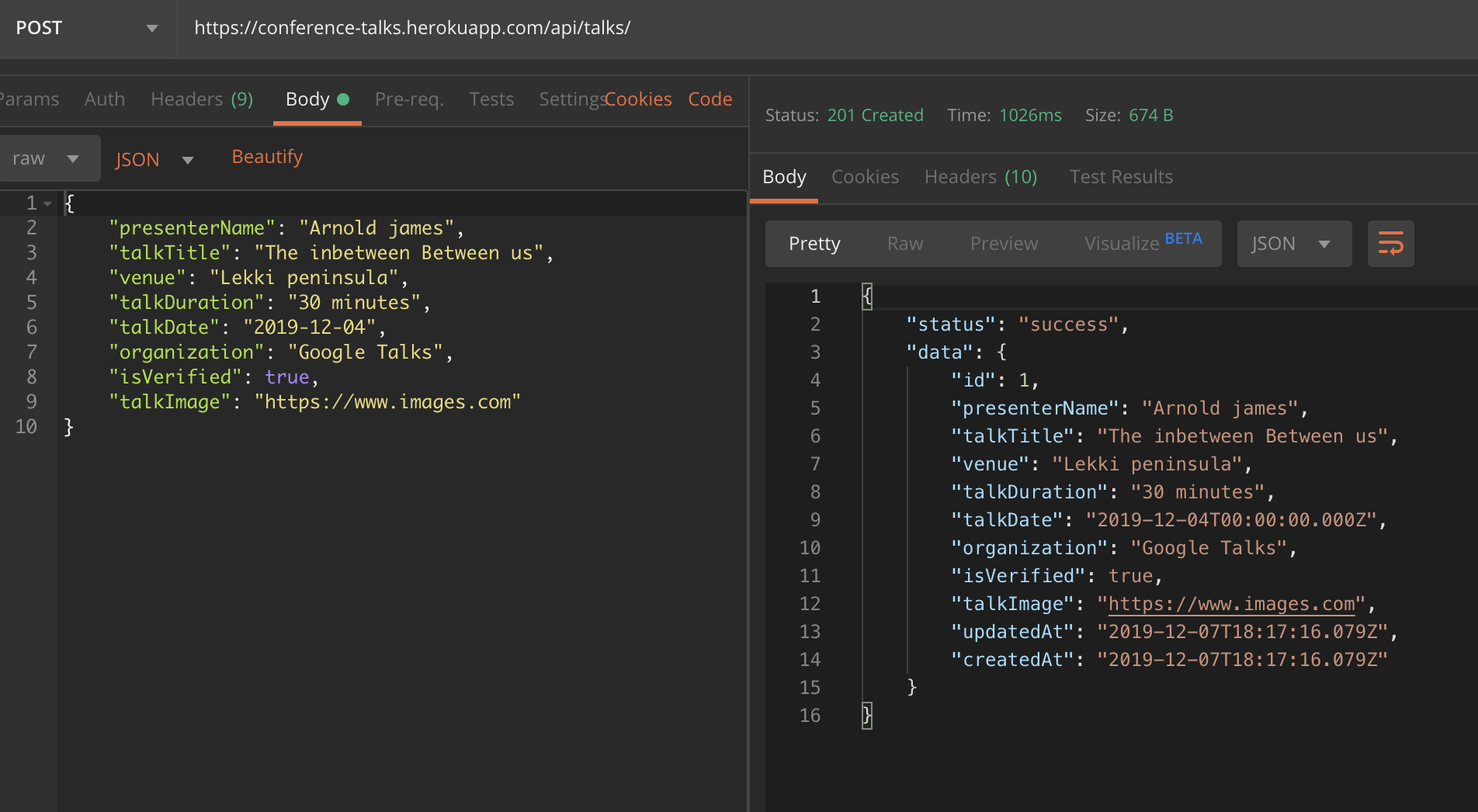The height and width of the screenshot is (812, 1478).
Task: Switch to the Preview response view
Action: [x=1004, y=243]
